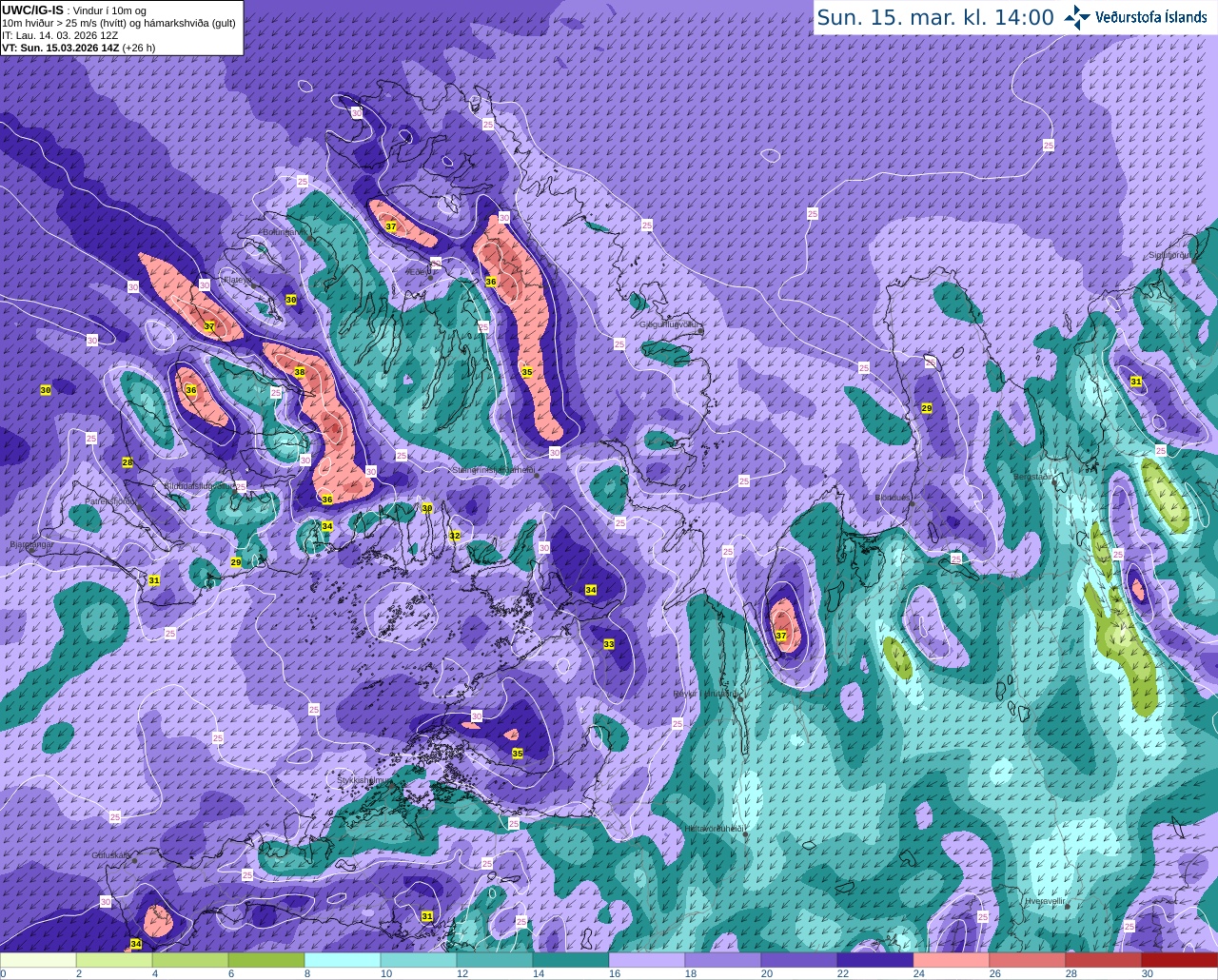1218x980 pixels.
Task: Click the 20–22 m/s legend color swatch
Action: (799, 959)
